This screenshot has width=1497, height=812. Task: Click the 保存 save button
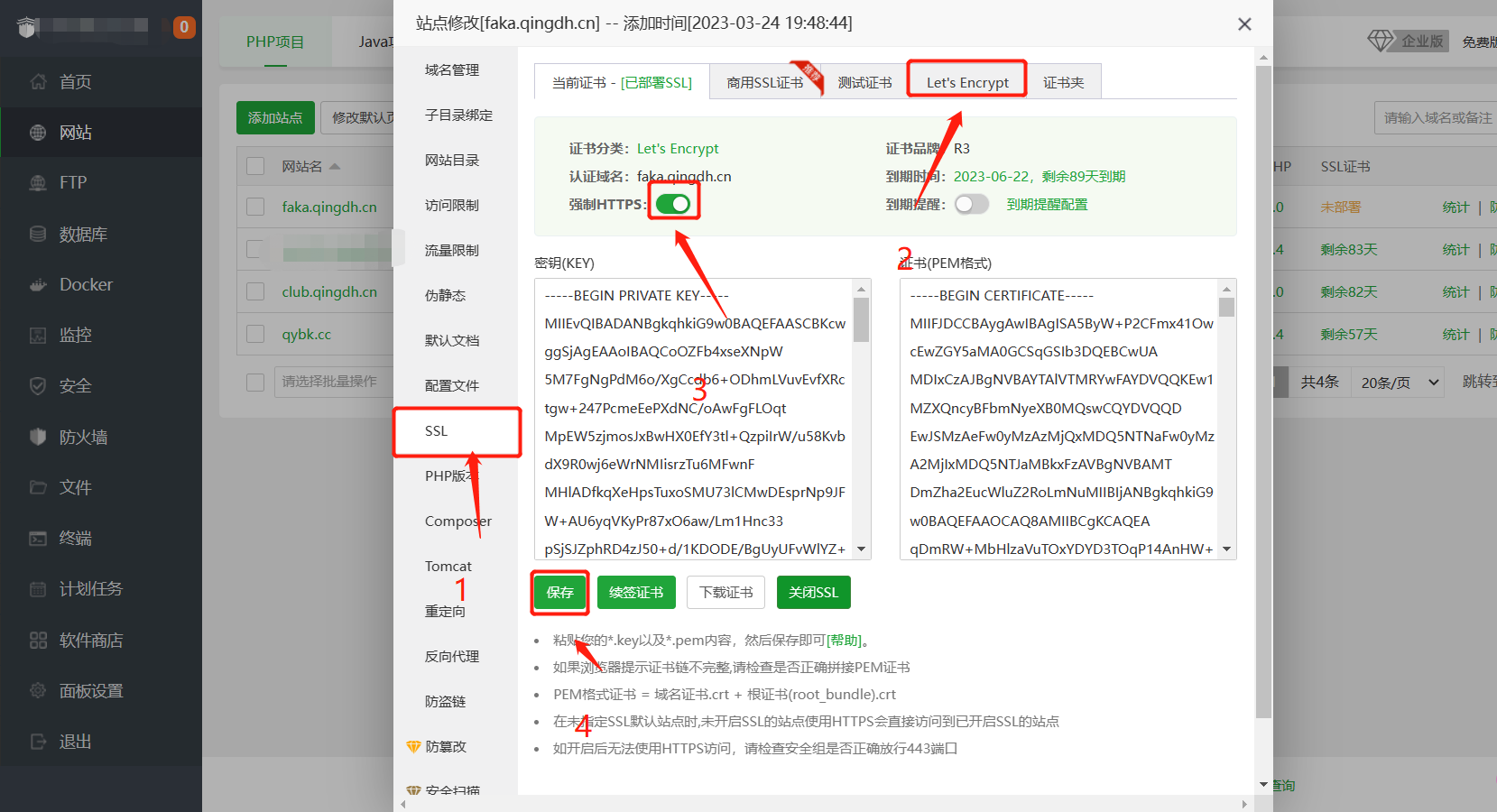559,593
